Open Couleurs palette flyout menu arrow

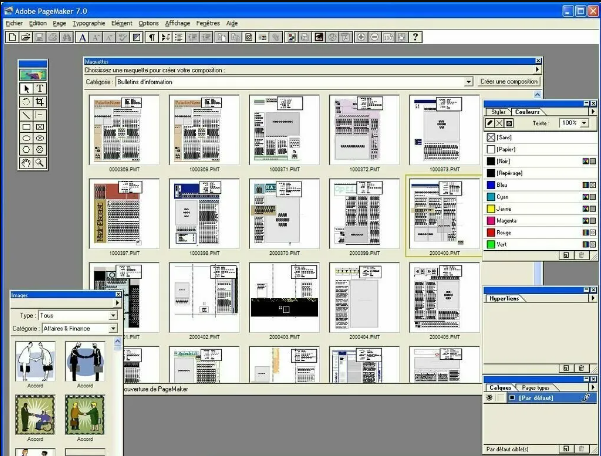point(593,112)
